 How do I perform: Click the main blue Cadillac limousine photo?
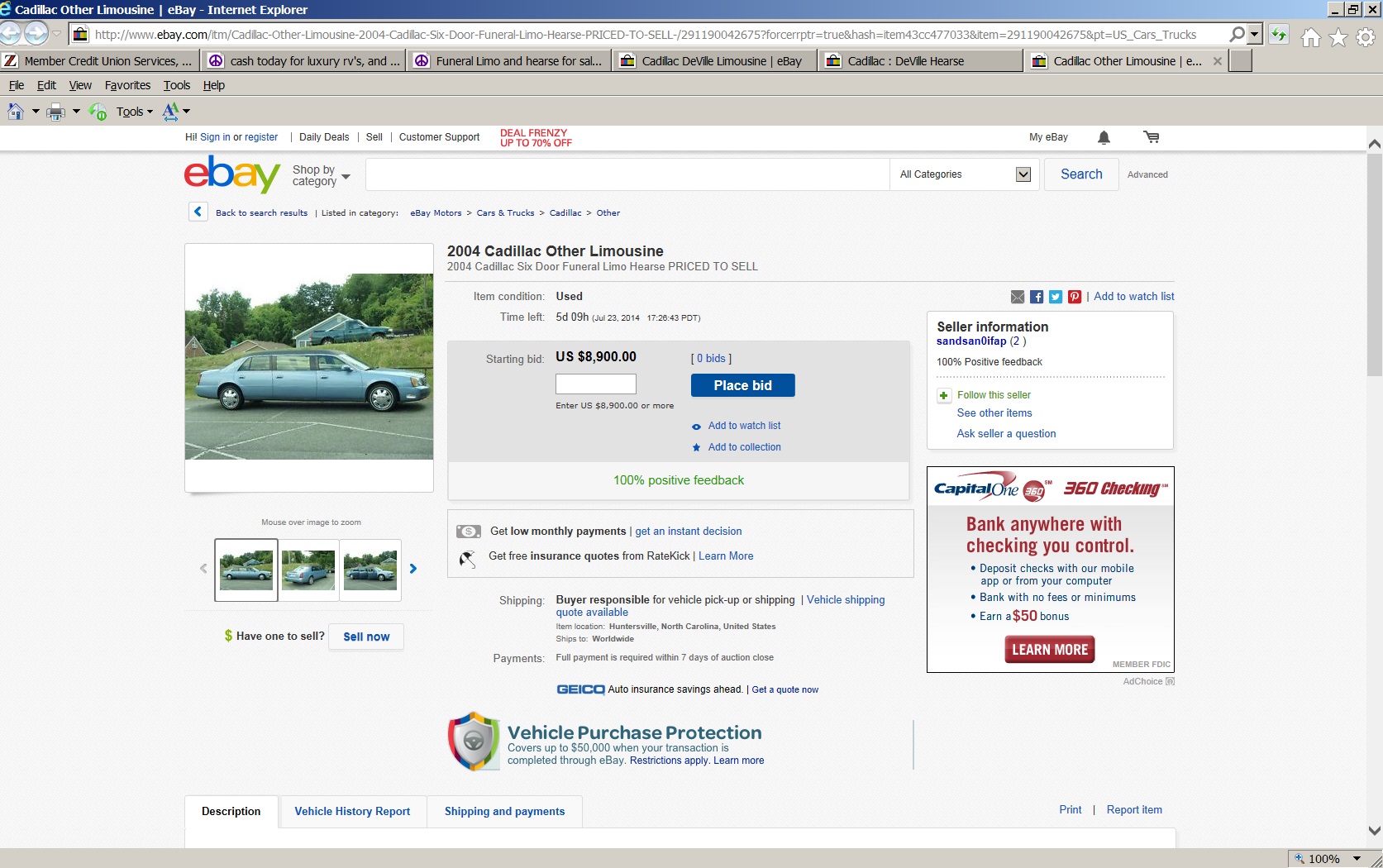click(309, 366)
